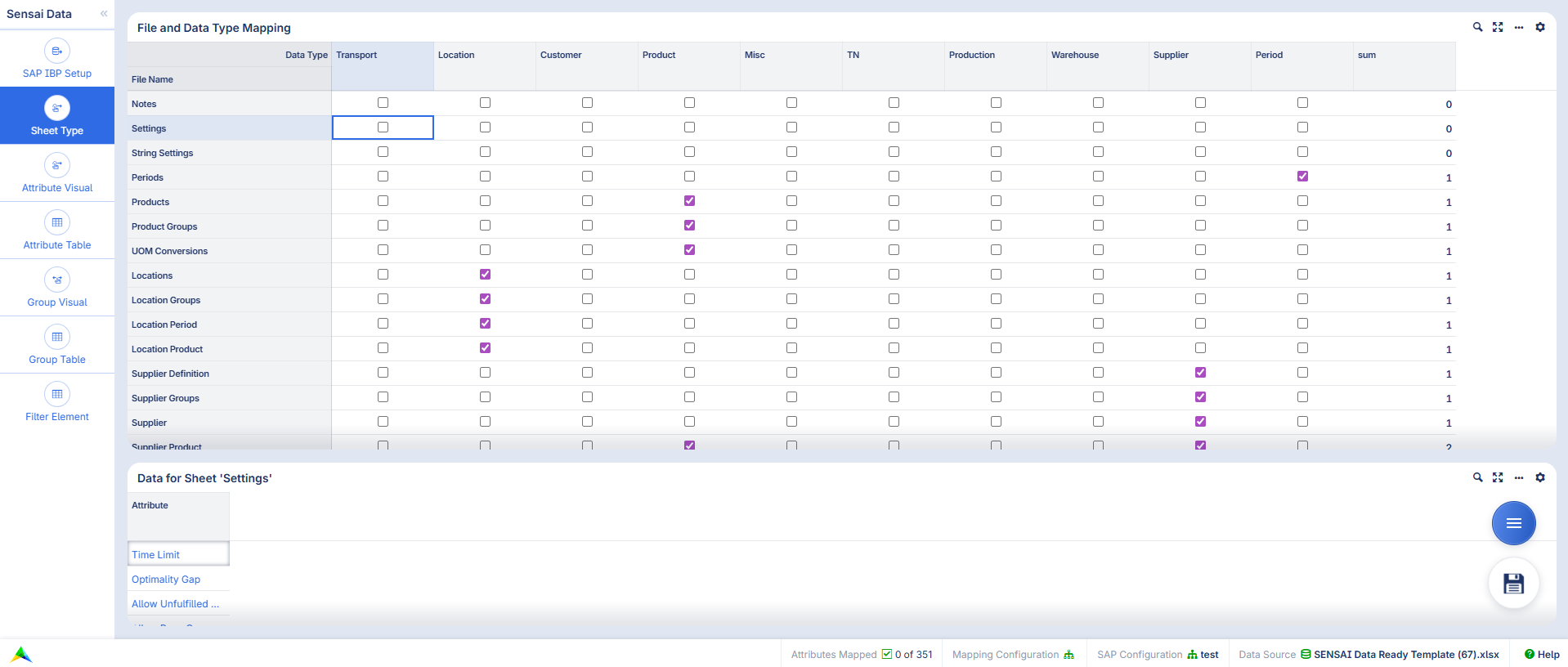Check the Transport box for Settings row
The height and width of the screenshot is (667, 1568).
[x=383, y=128]
